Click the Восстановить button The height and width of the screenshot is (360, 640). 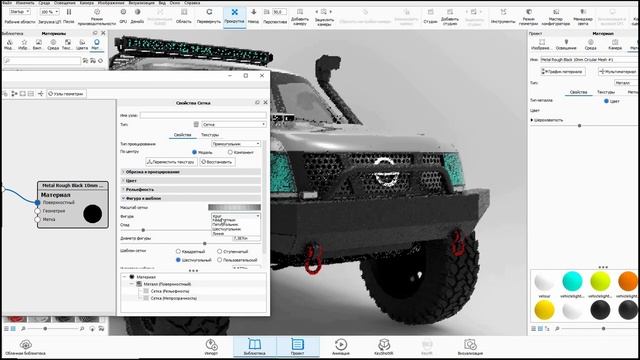pos(217,162)
